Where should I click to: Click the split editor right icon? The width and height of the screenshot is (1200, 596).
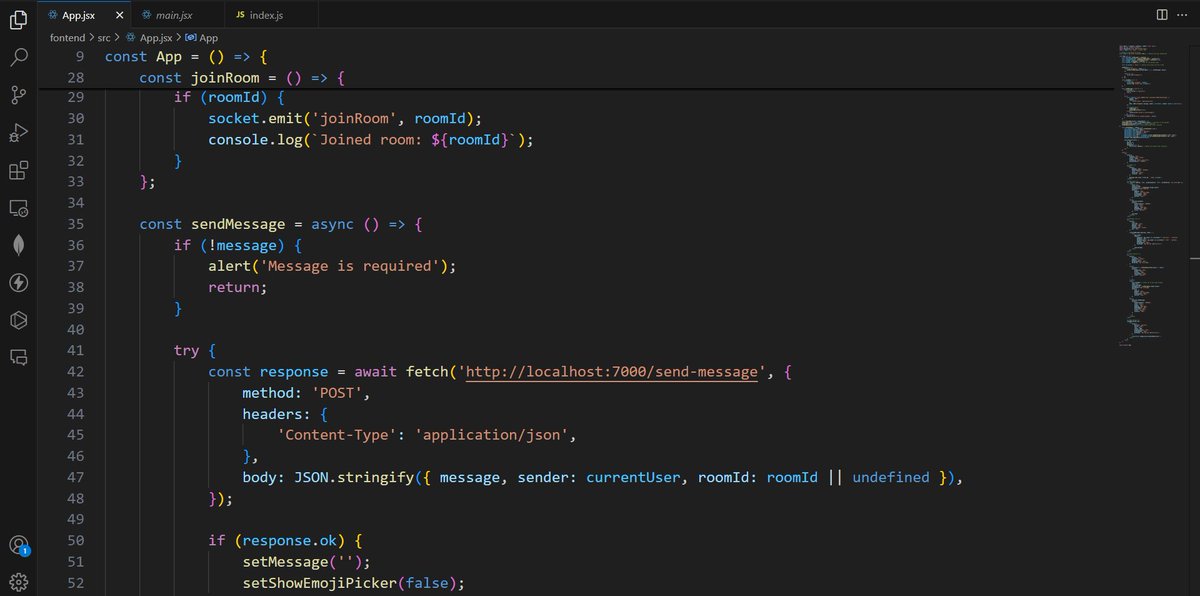pyautogui.click(x=1162, y=15)
